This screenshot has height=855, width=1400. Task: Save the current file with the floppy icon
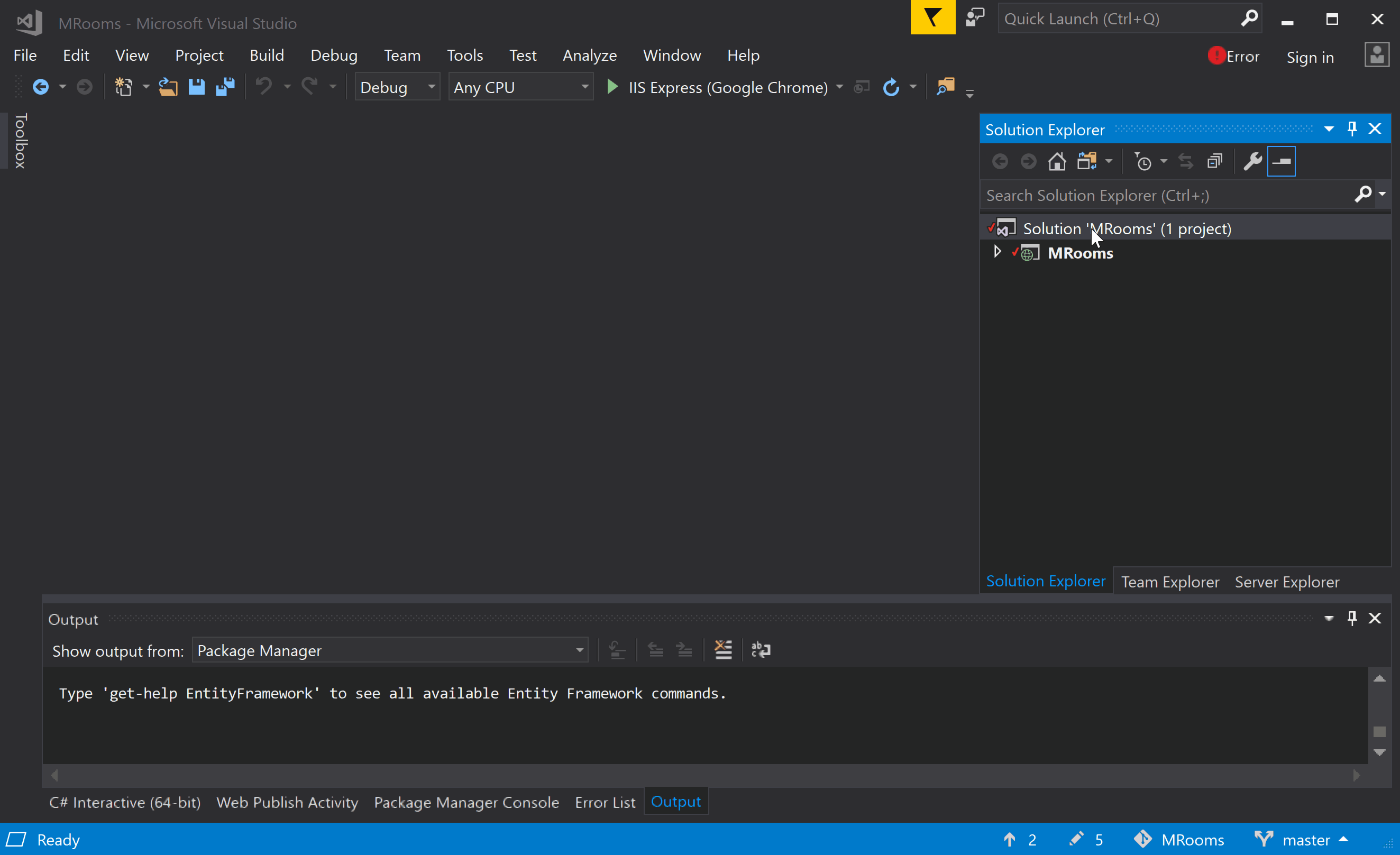197,87
